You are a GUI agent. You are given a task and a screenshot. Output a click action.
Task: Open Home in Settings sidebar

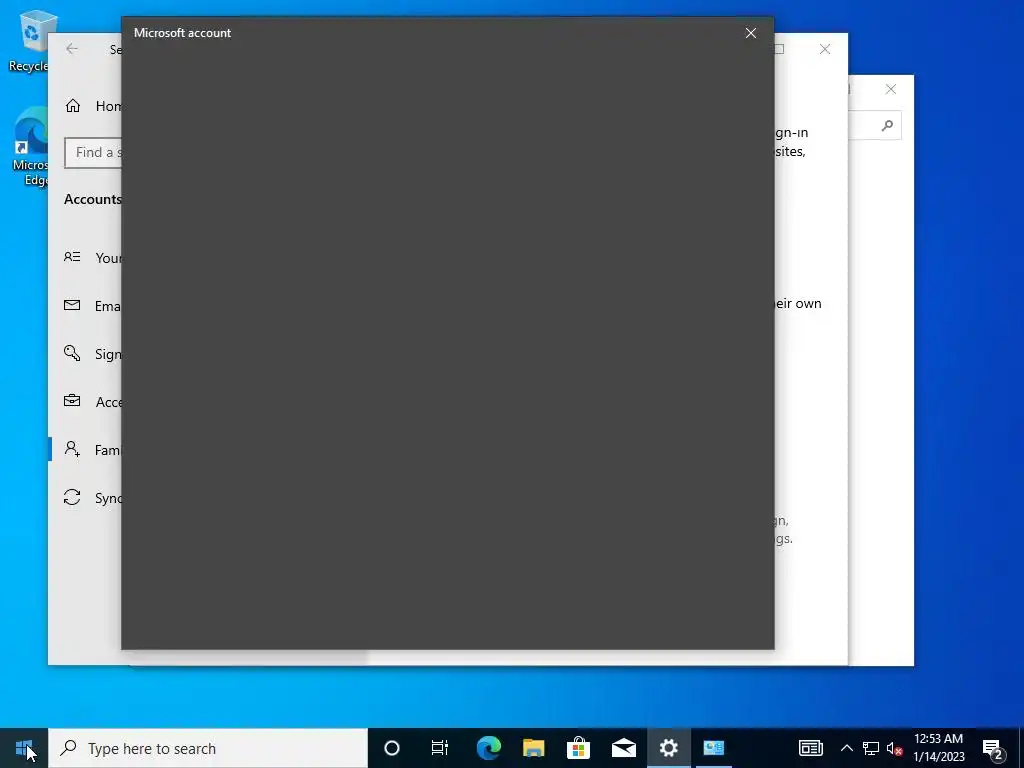tap(93, 106)
